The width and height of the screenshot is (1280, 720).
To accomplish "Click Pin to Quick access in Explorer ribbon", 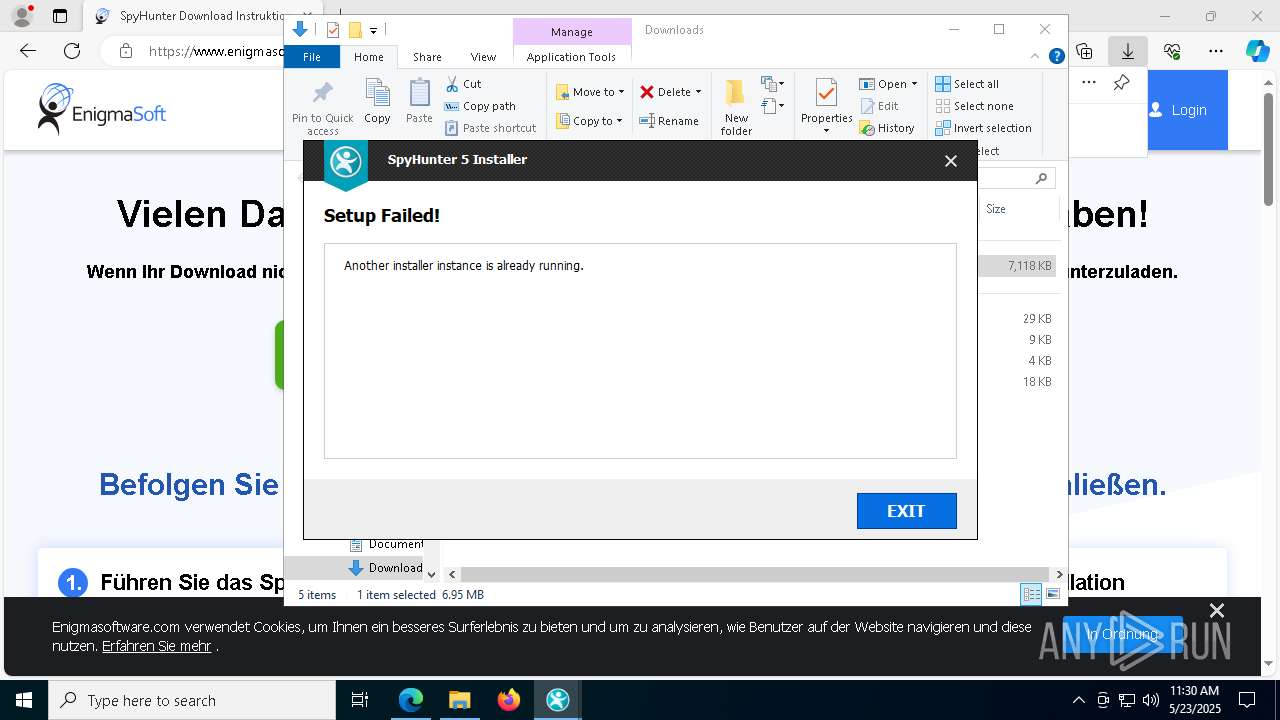I will (x=322, y=108).
